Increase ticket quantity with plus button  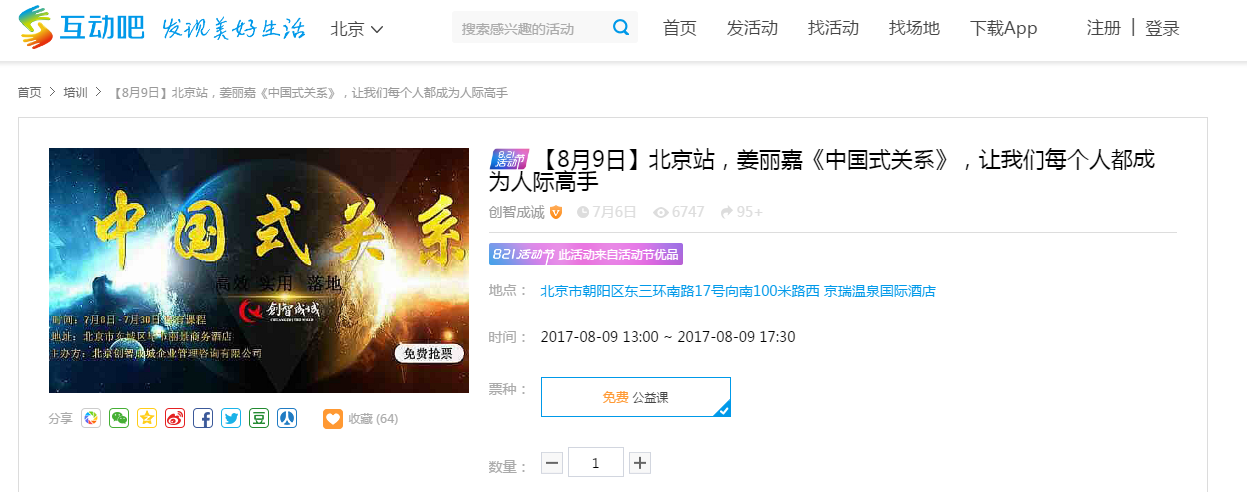tap(640, 463)
